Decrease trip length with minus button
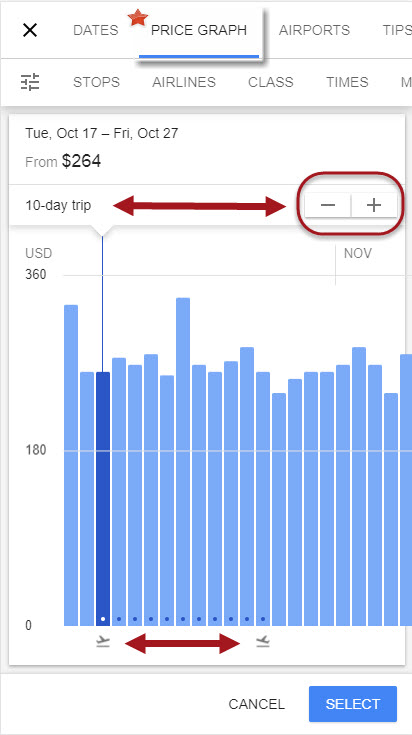 (328, 205)
